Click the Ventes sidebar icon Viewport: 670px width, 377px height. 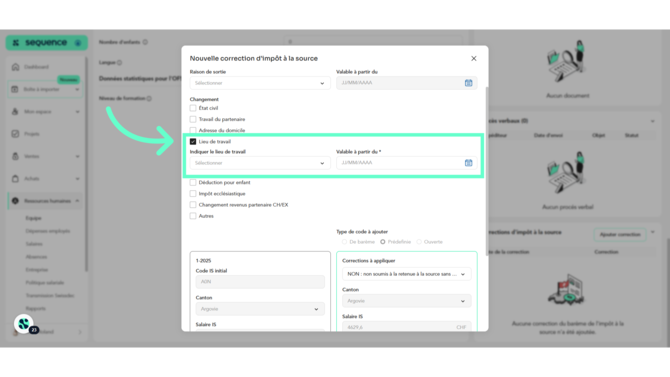point(15,156)
